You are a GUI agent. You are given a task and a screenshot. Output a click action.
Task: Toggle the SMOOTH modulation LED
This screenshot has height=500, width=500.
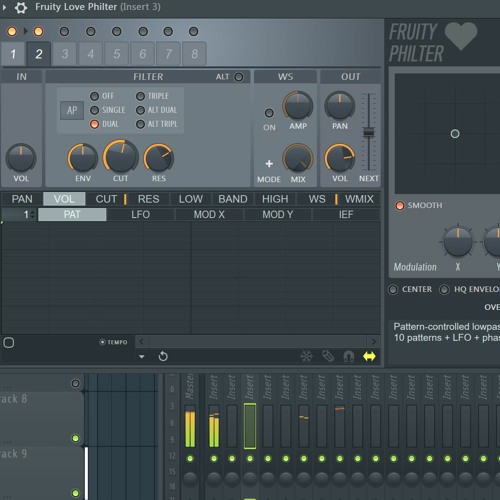(x=400, y=205)
